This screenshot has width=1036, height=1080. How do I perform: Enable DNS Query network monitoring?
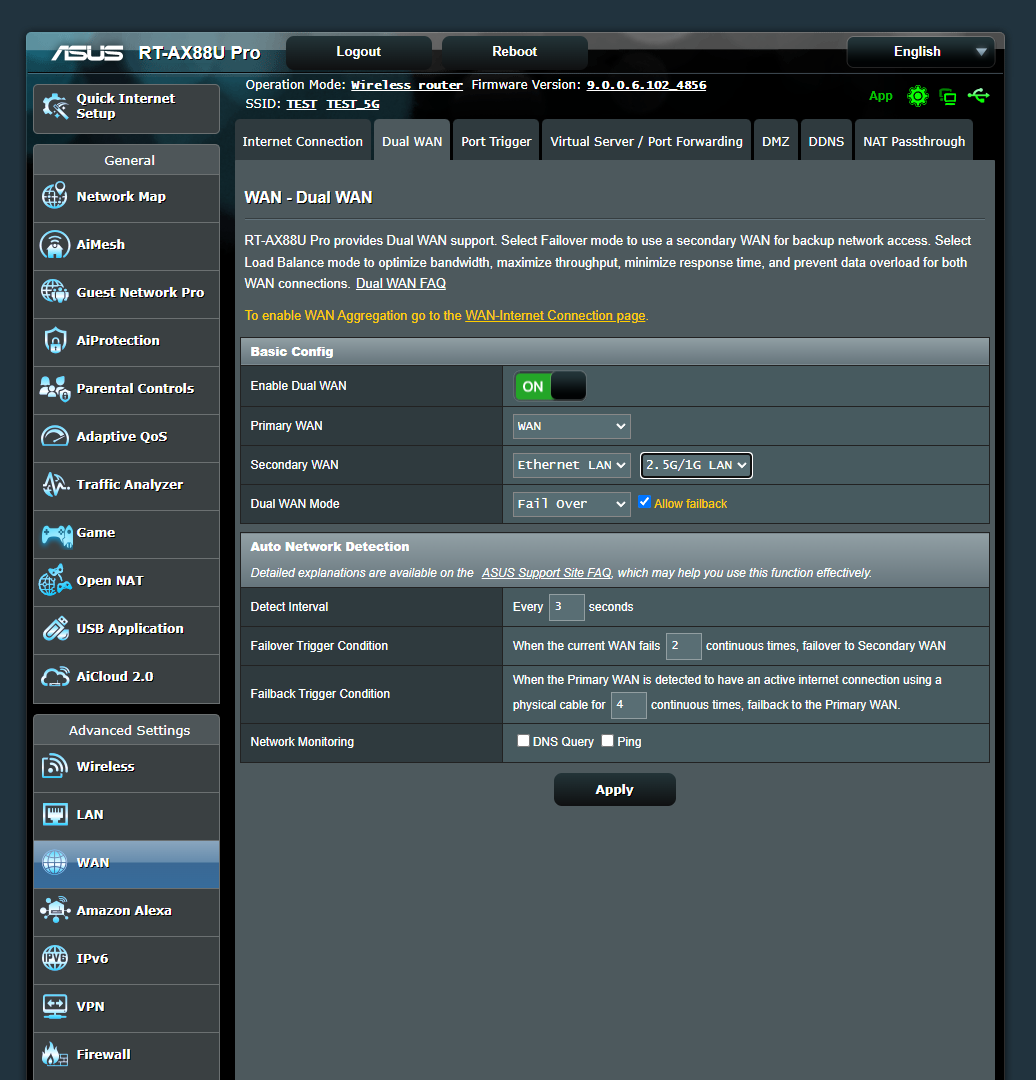(524, 740)
